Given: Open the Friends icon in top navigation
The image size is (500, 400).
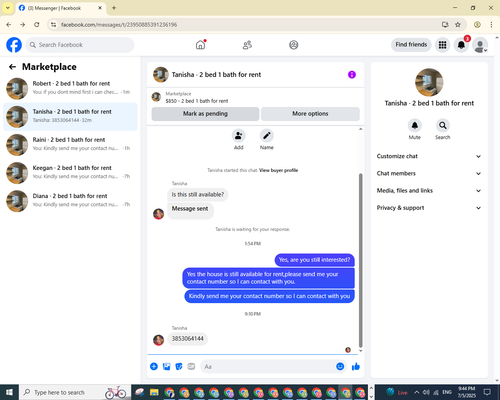Looking at the screenshot, I should click(247, 45).
